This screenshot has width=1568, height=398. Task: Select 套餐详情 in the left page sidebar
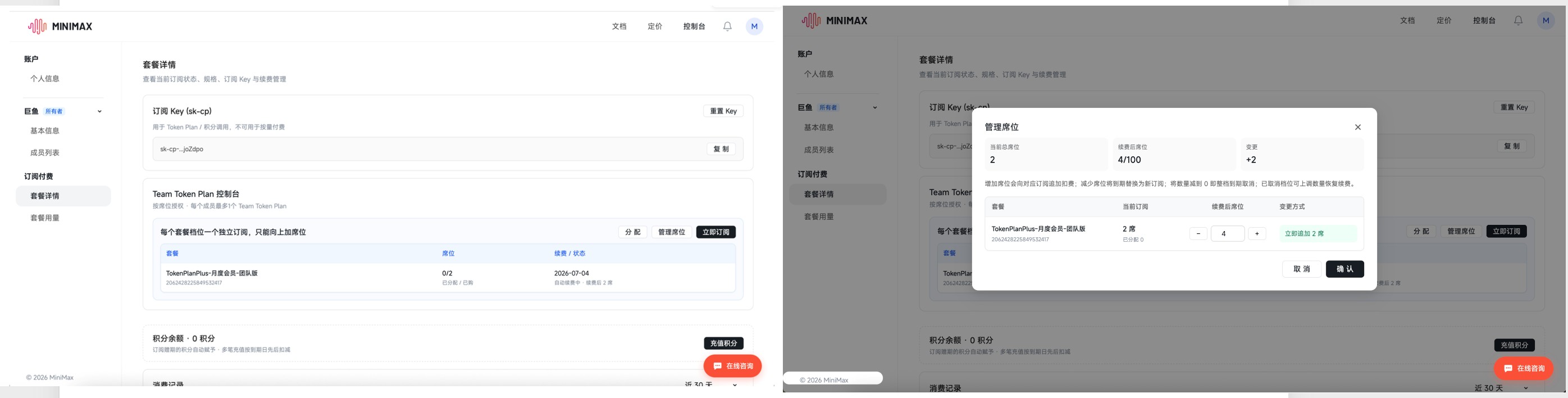[x=63, y=196]
